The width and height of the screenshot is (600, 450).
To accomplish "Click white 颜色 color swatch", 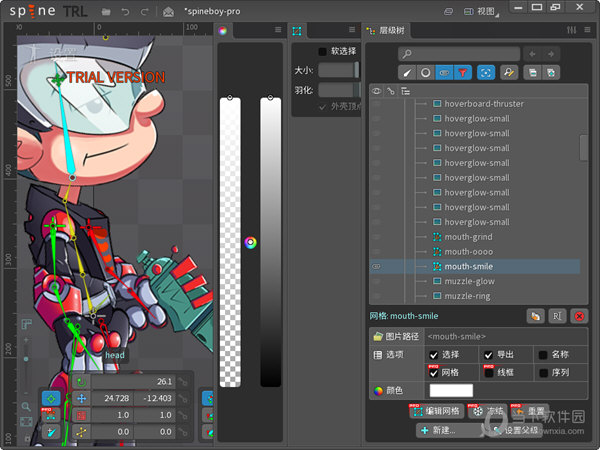I will [x=451, y=390].
